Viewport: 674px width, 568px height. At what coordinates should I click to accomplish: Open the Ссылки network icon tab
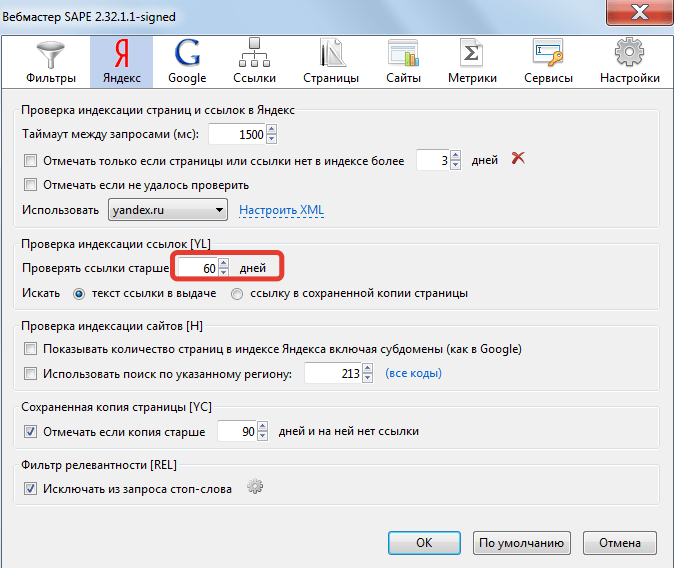[x=254, y=62]
